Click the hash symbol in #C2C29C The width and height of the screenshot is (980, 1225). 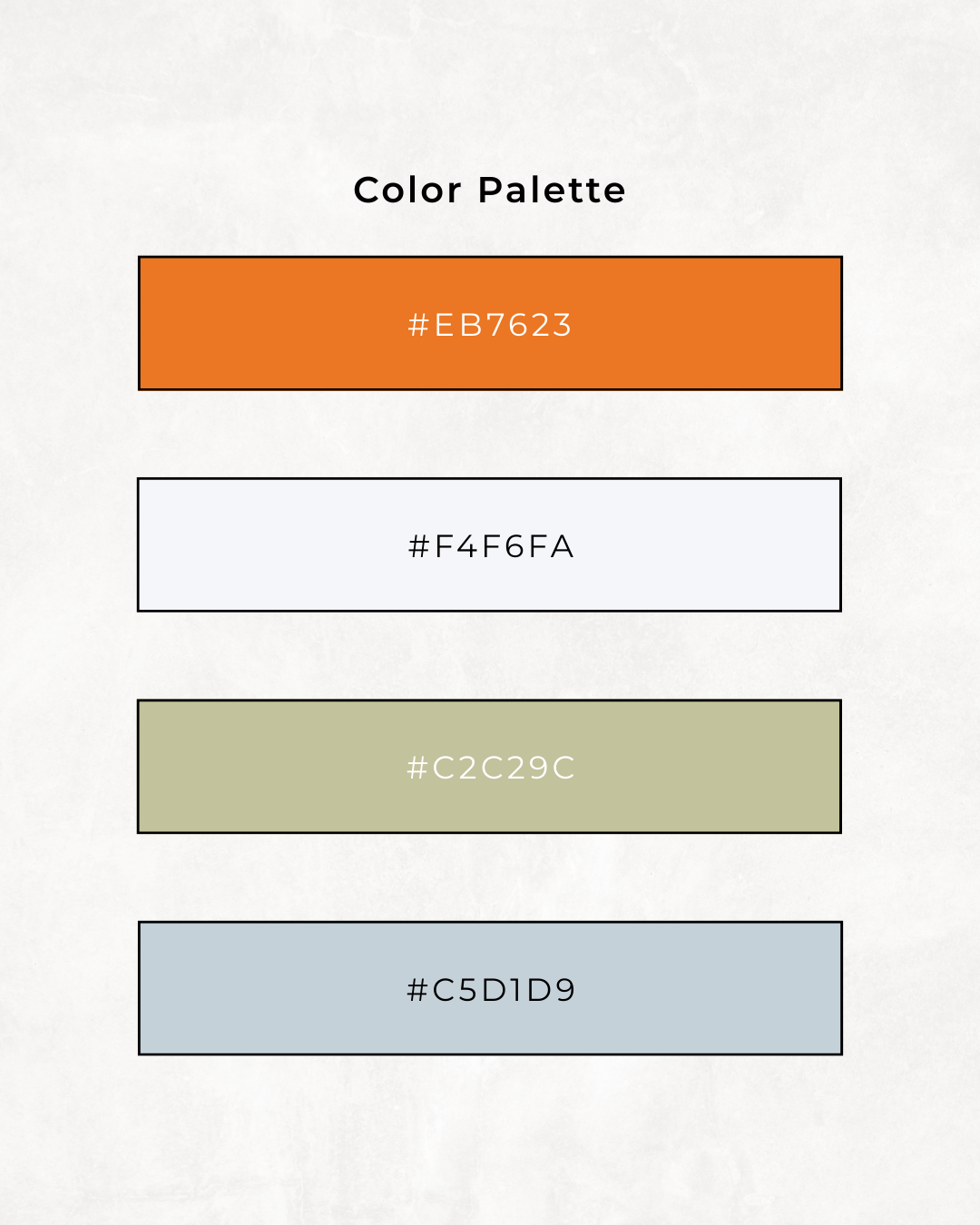point(417,768)
